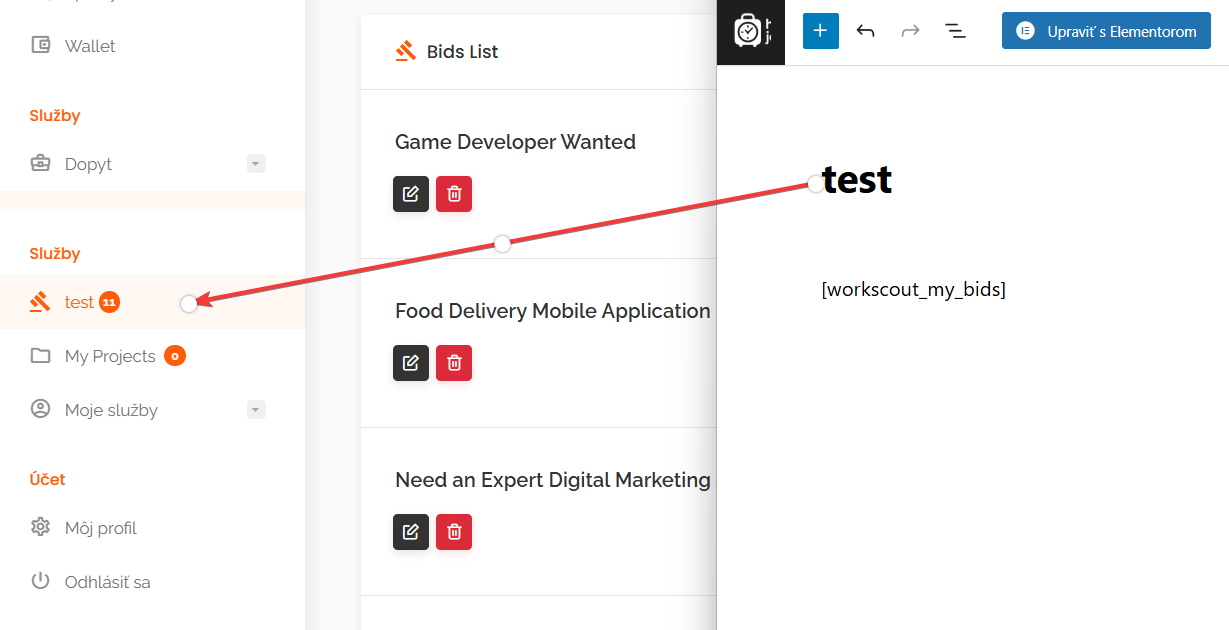Click the redo arrow in editor toolbar

click(910, 31)
